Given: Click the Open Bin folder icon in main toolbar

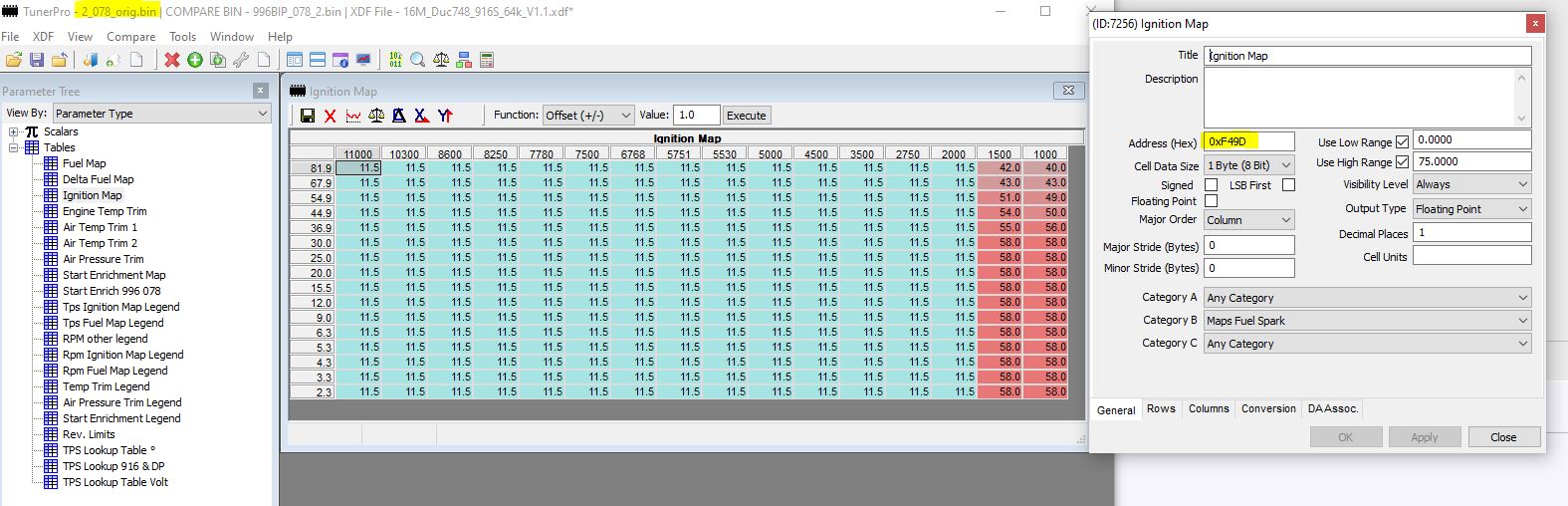Looking at the screenshot, I should [x=14, y=60].
